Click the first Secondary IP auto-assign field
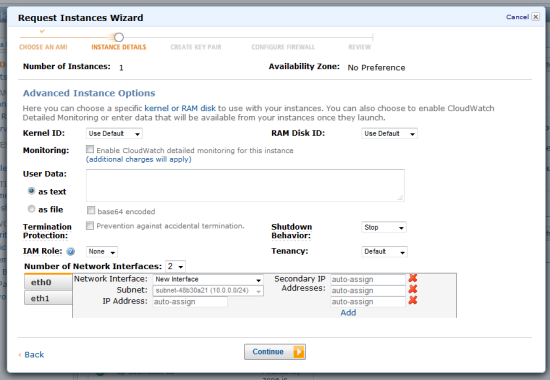 [368, 280]
